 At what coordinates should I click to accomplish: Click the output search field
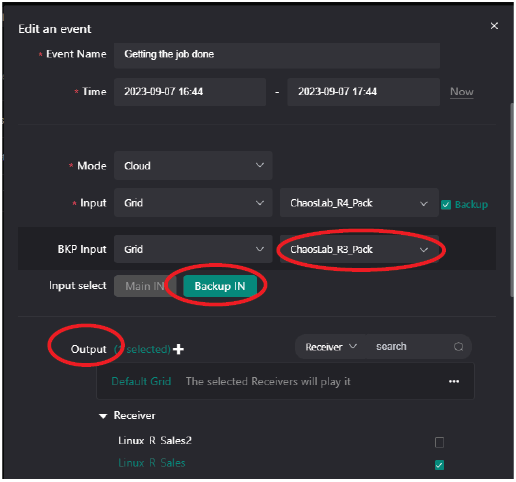tap(412, 347)
